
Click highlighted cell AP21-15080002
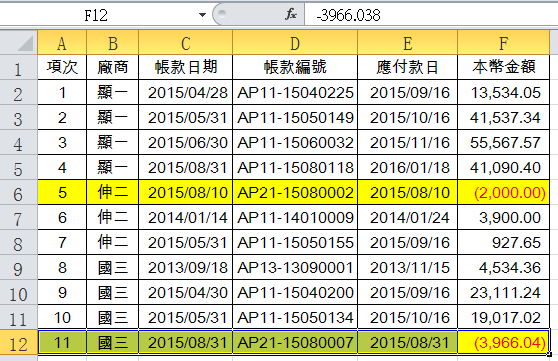tap(295, 193)
